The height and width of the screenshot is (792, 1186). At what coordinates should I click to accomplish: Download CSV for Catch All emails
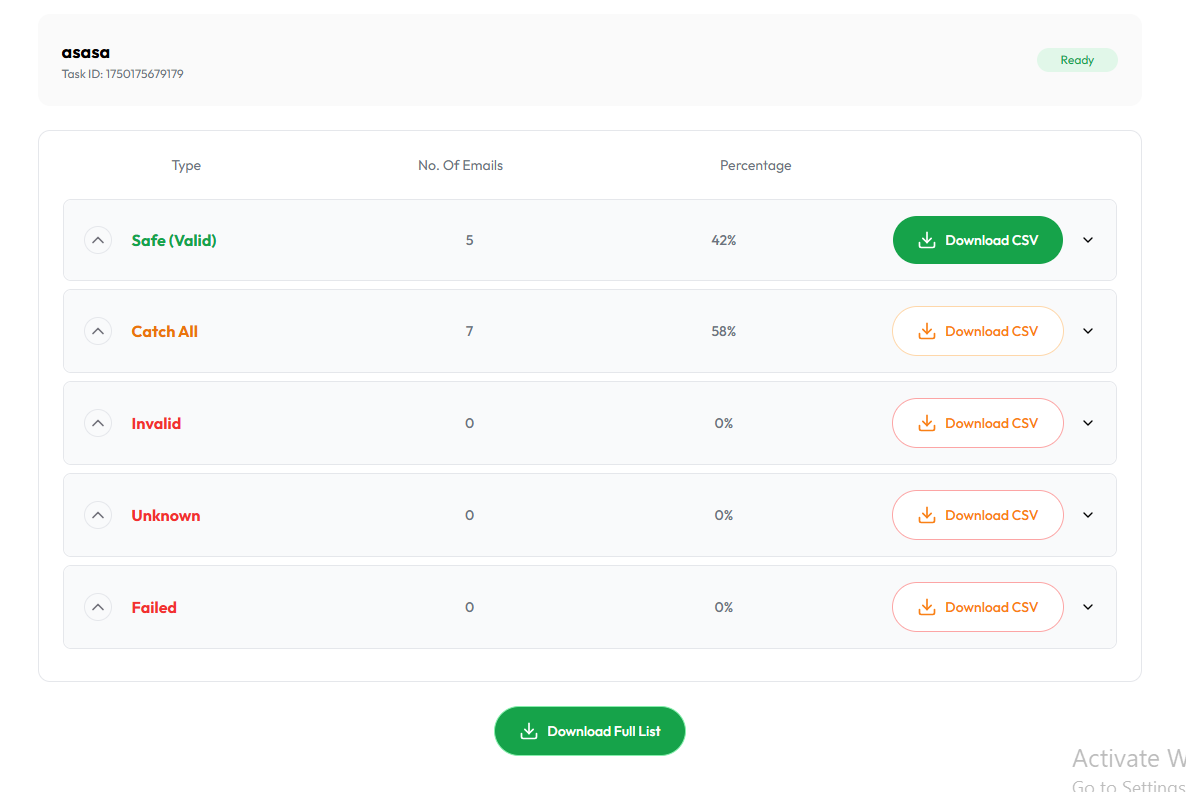tap(977, 331)
